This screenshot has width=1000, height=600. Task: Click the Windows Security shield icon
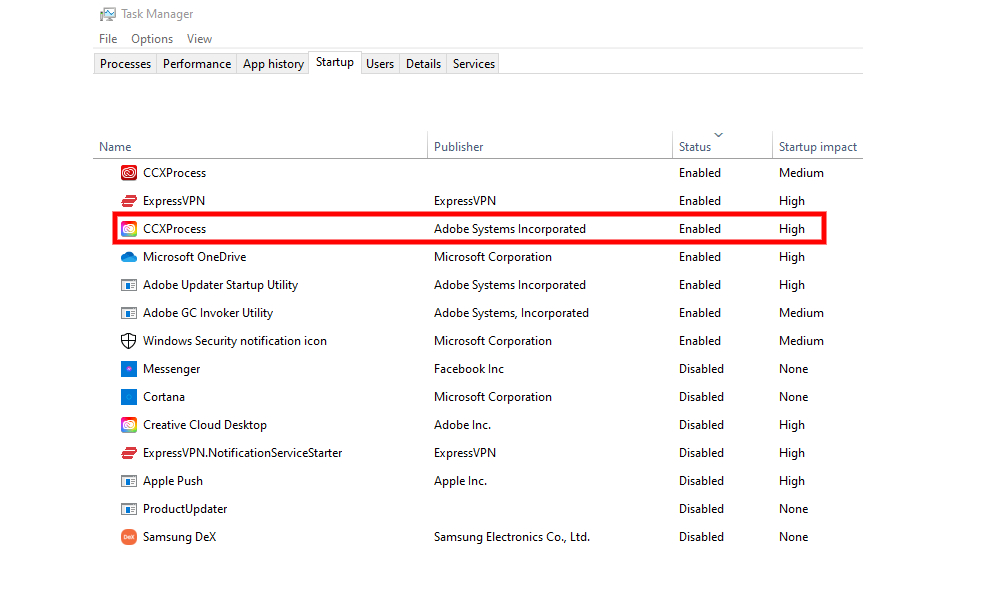pos(128,341)
